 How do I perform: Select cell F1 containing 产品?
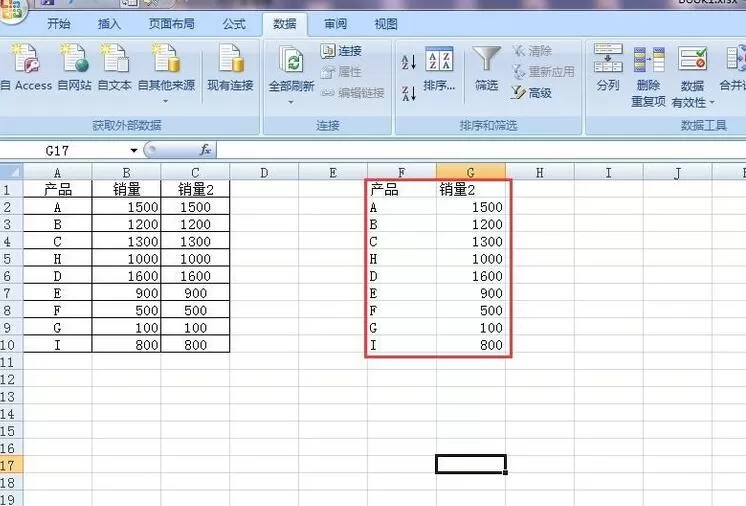[x=402, y=189]
